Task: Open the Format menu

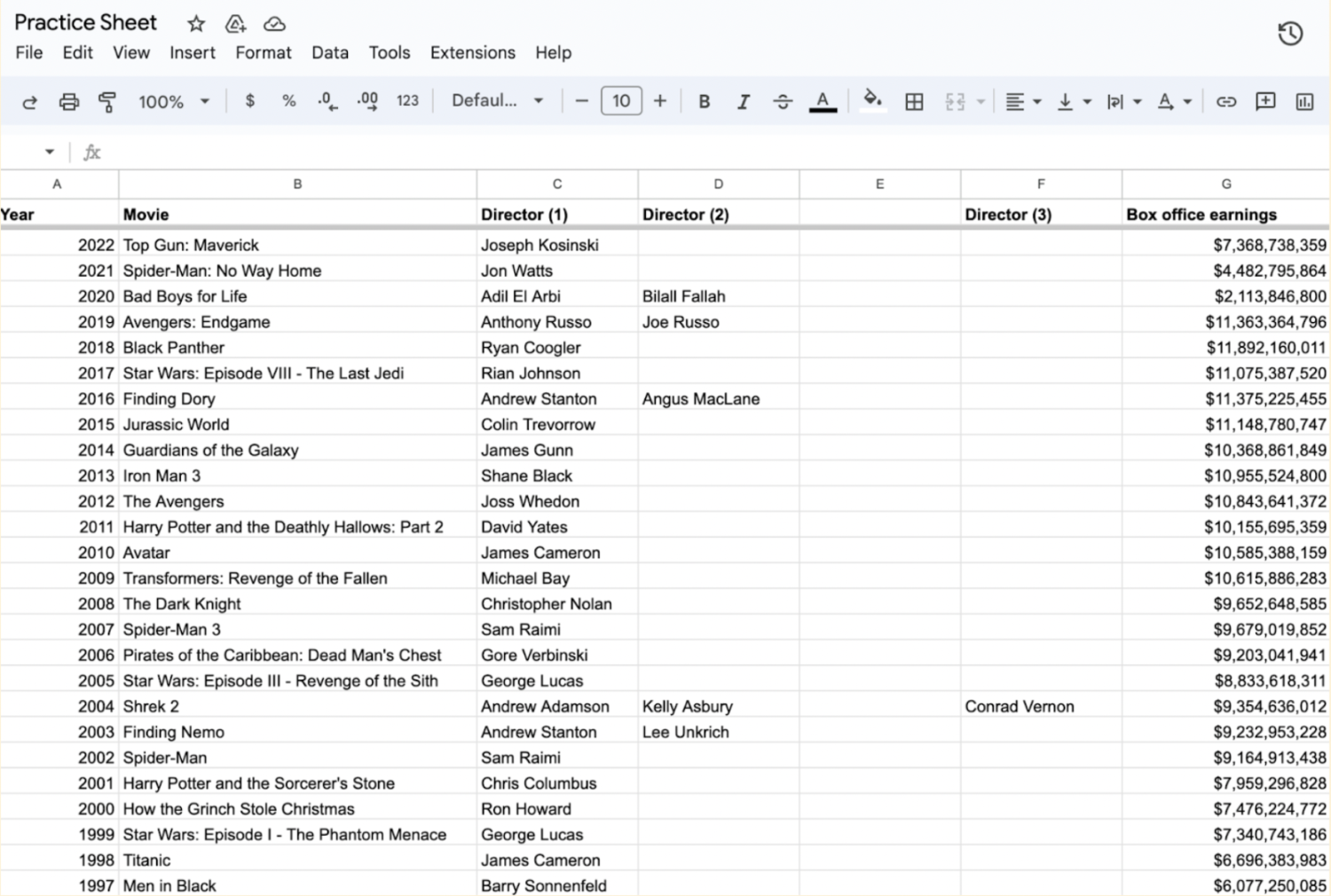Action: [264, 52]
